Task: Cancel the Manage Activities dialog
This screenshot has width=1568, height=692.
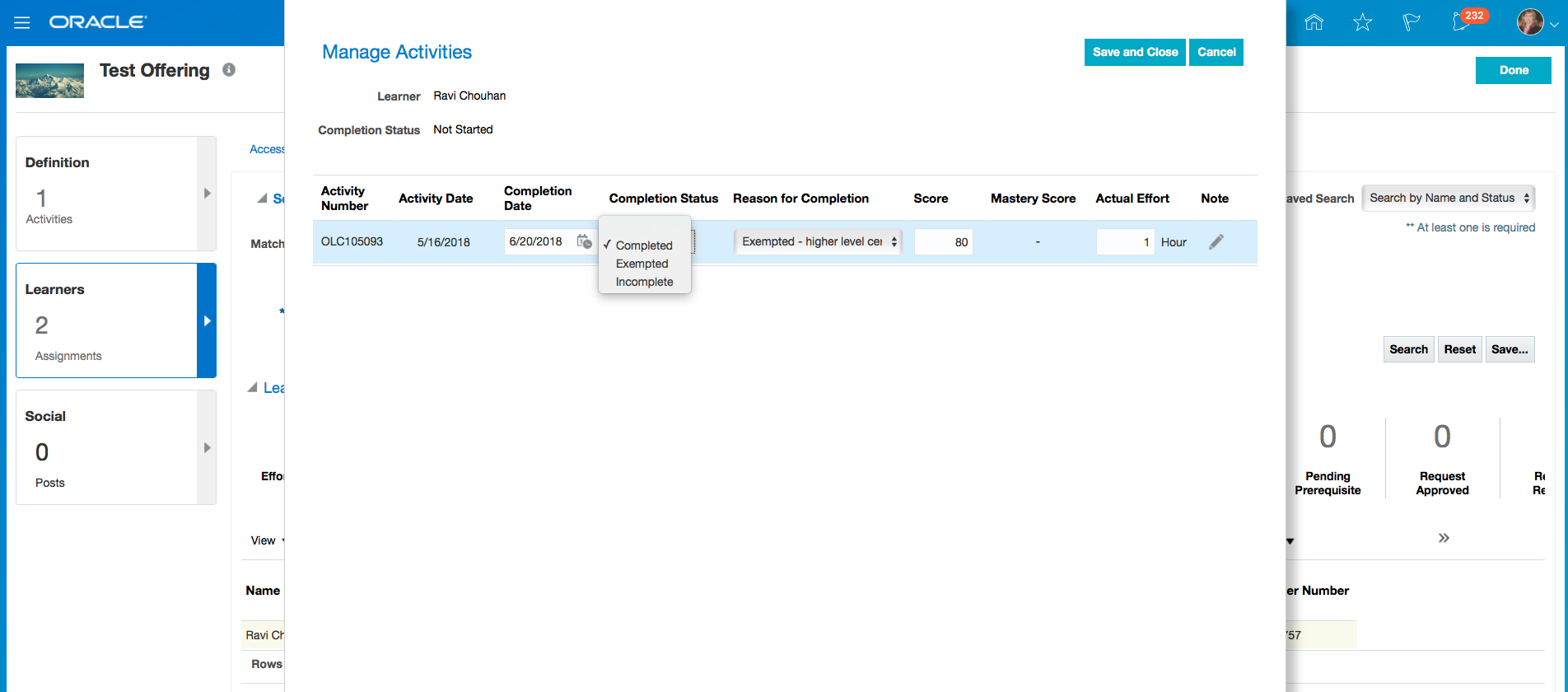Action: (1216, 52)
